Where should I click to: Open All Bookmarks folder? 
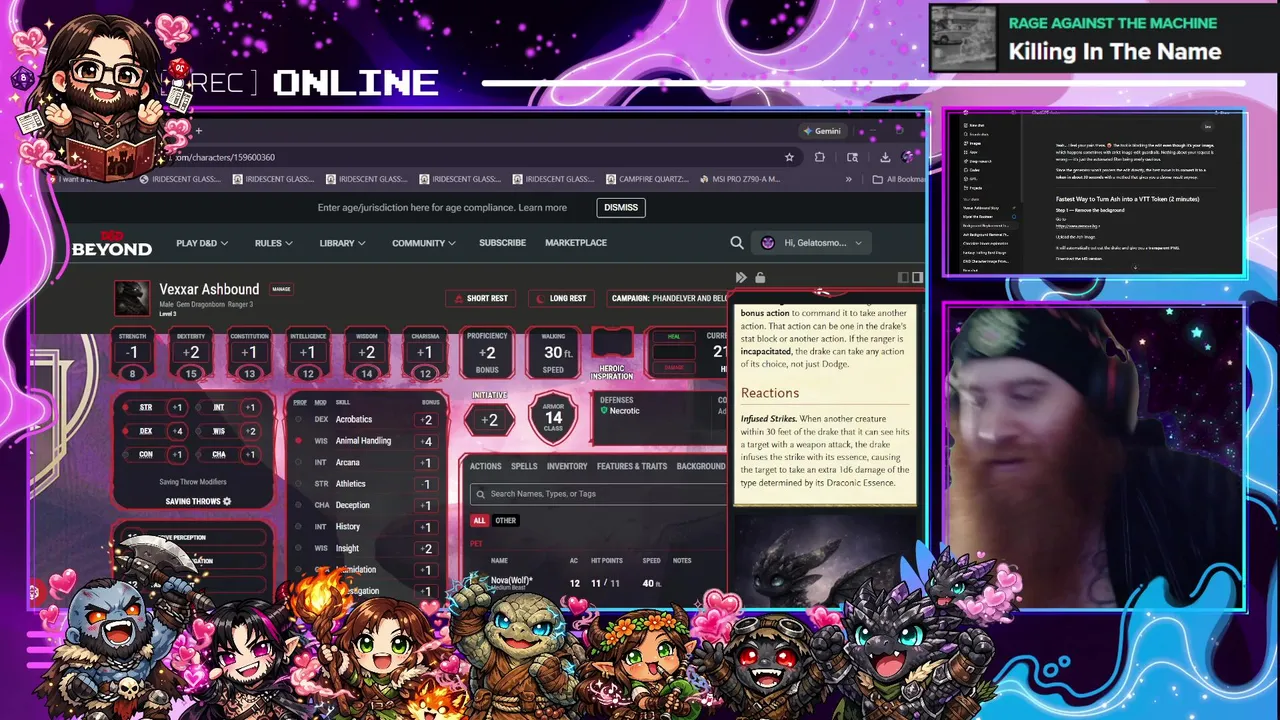[898, 179]
